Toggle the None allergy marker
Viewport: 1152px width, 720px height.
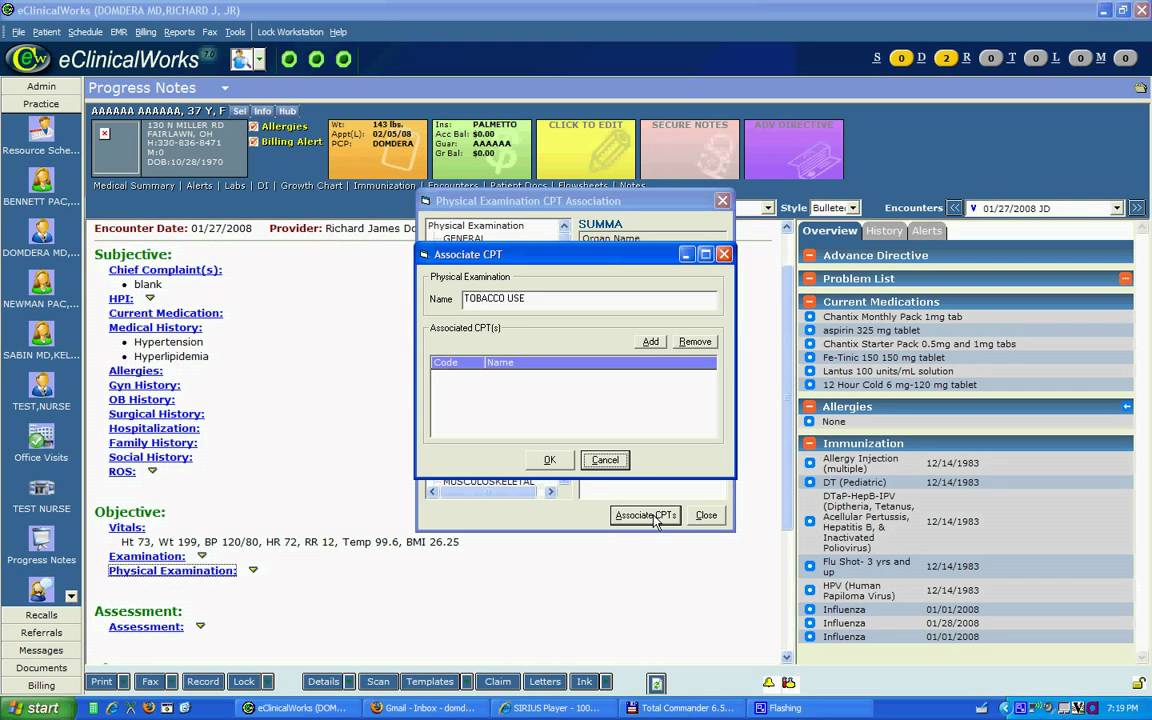tap(809, 422)
